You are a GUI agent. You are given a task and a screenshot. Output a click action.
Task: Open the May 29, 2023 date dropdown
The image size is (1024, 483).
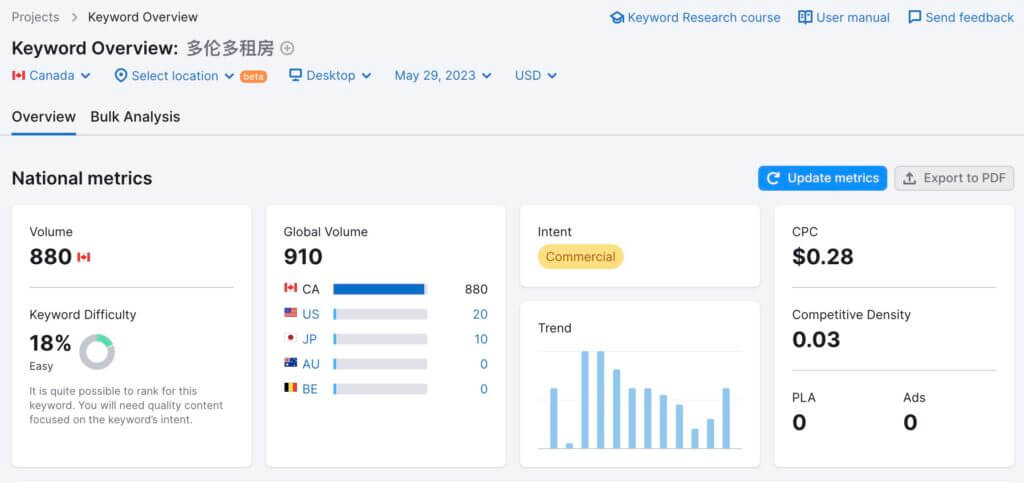click(x=443, y=76)
